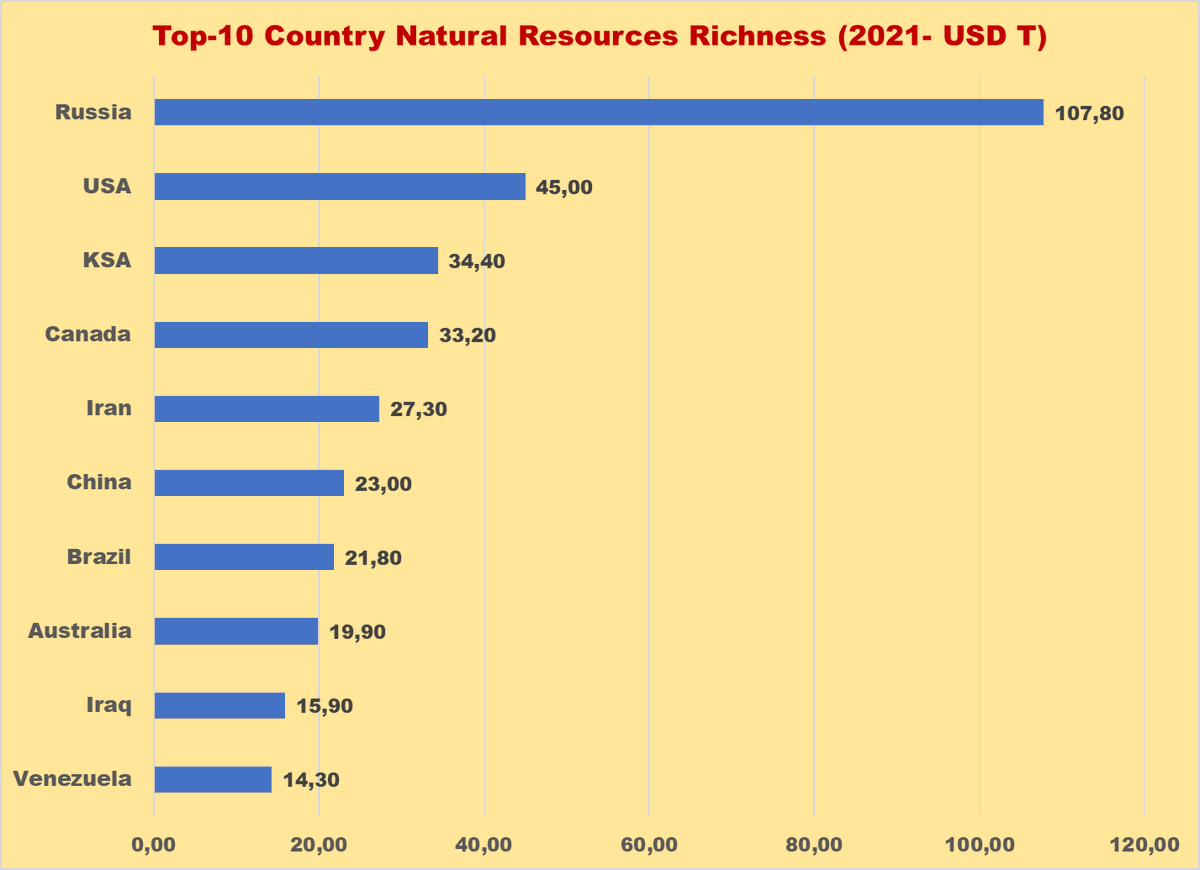Click the KSA category label
The height and width of the screenshot is (870, 1200).
(x=107, y=260)
